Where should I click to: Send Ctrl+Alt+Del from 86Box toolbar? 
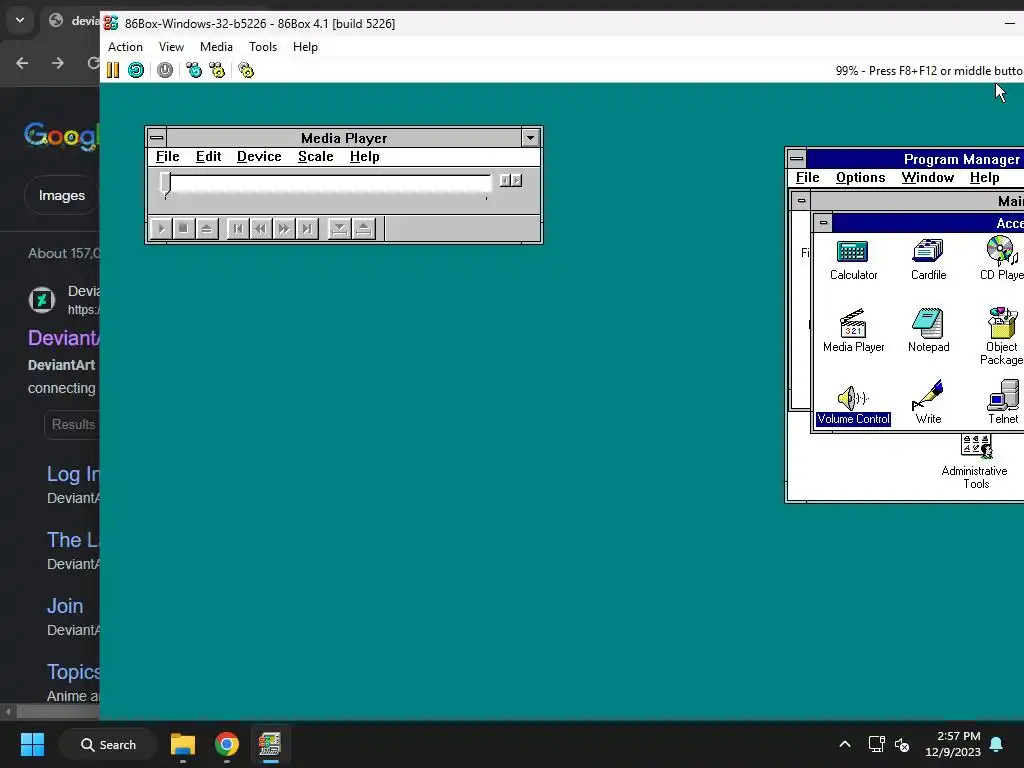pyautogui.click(x=194, y=70)
